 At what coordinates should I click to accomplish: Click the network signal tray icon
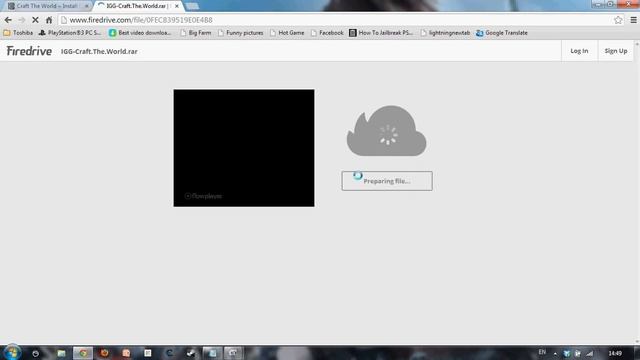click(x=590, y=353)
